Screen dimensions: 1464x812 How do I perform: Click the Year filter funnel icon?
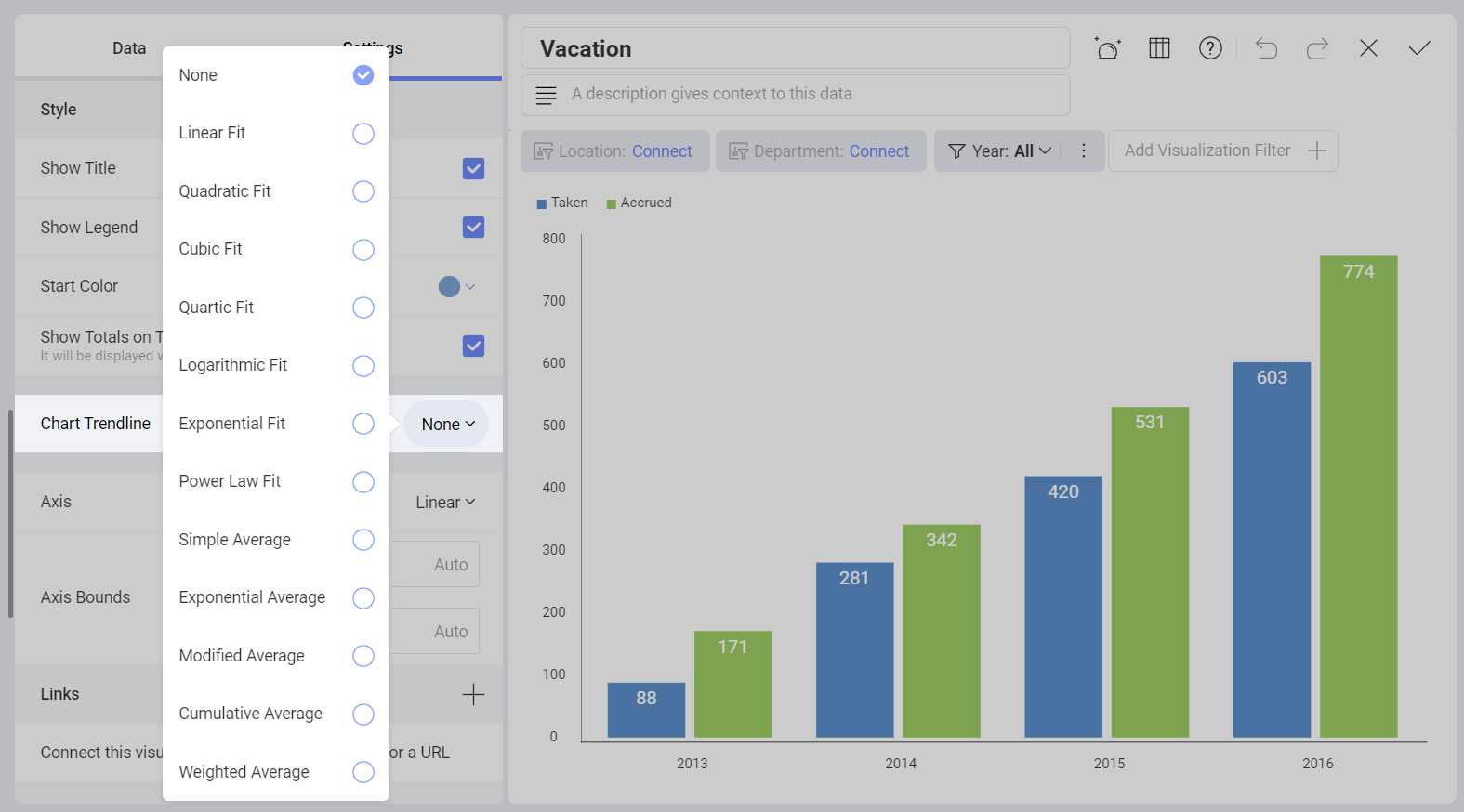point(956,151)
